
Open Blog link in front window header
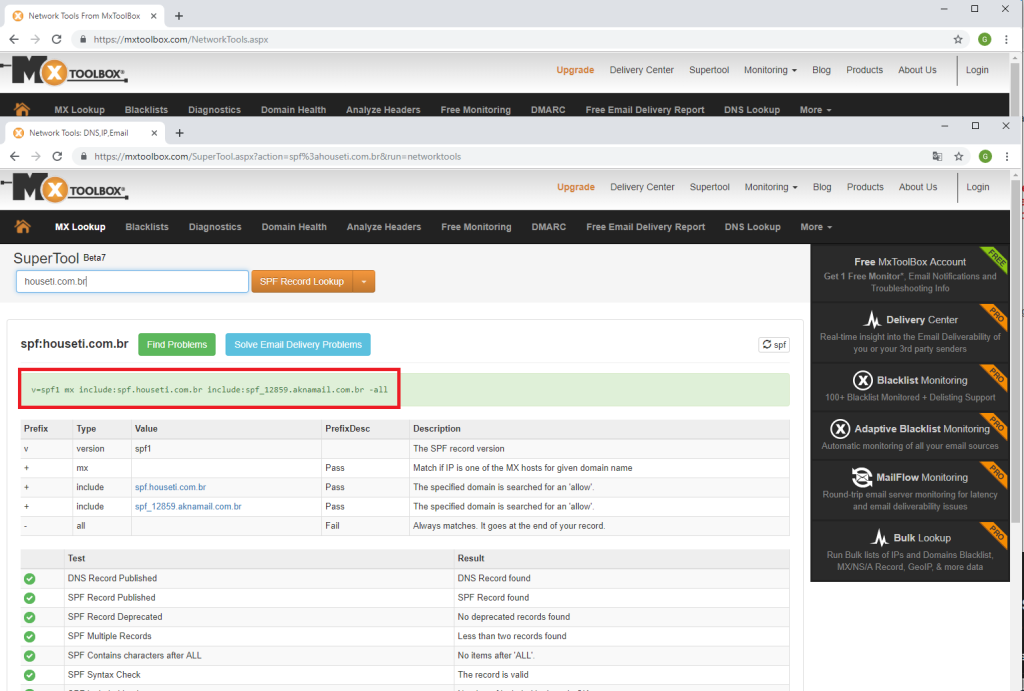[x=822, y=187]
